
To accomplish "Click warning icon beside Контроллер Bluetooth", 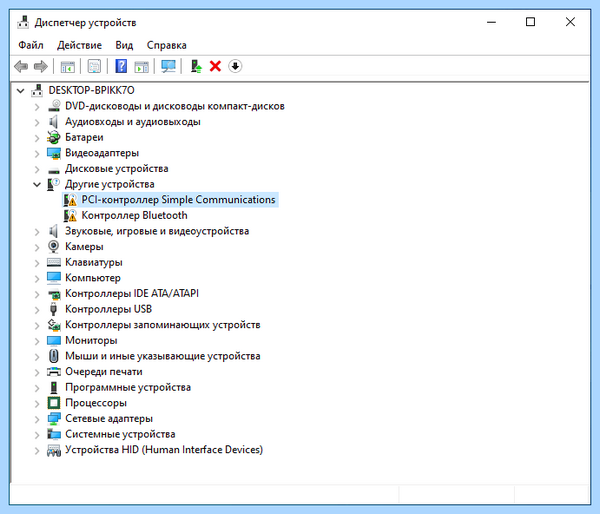I will pos(70,215).
